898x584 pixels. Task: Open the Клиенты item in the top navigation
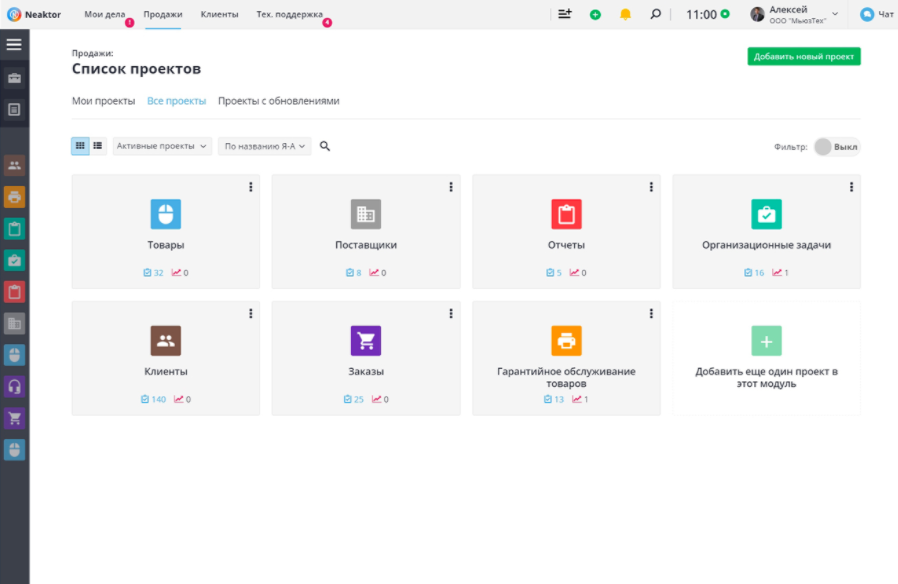[x=219, y=14]
